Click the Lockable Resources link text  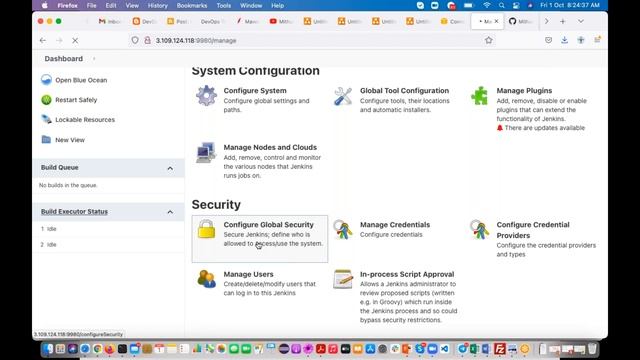[x=85, y=120]
